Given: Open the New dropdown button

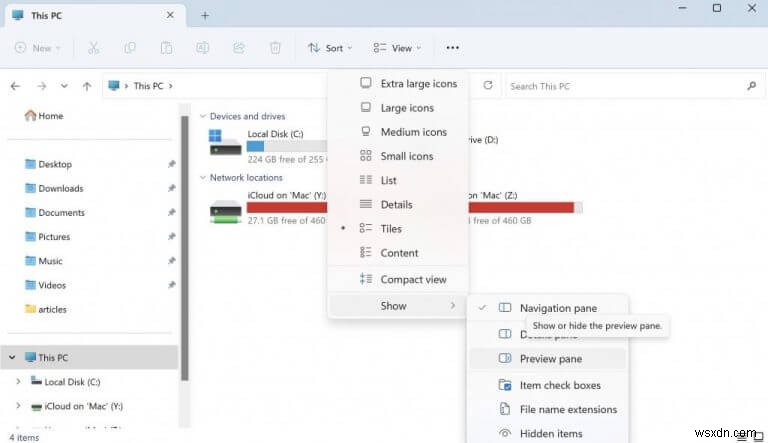Looking at the screenshot, I should click(x=38, y=48).
